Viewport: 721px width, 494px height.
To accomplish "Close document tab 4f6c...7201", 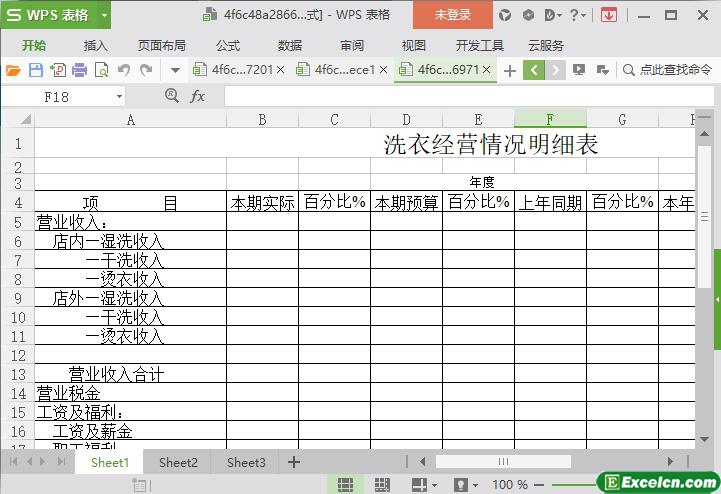I will click(280, 70).
